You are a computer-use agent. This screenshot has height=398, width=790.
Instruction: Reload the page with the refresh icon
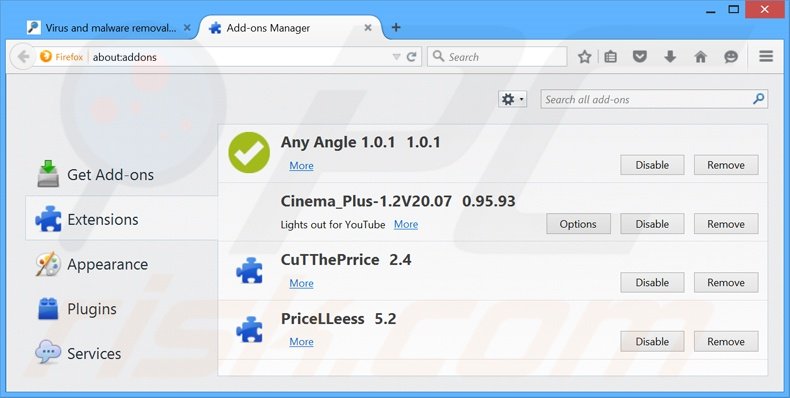click(x=412, y=57)
